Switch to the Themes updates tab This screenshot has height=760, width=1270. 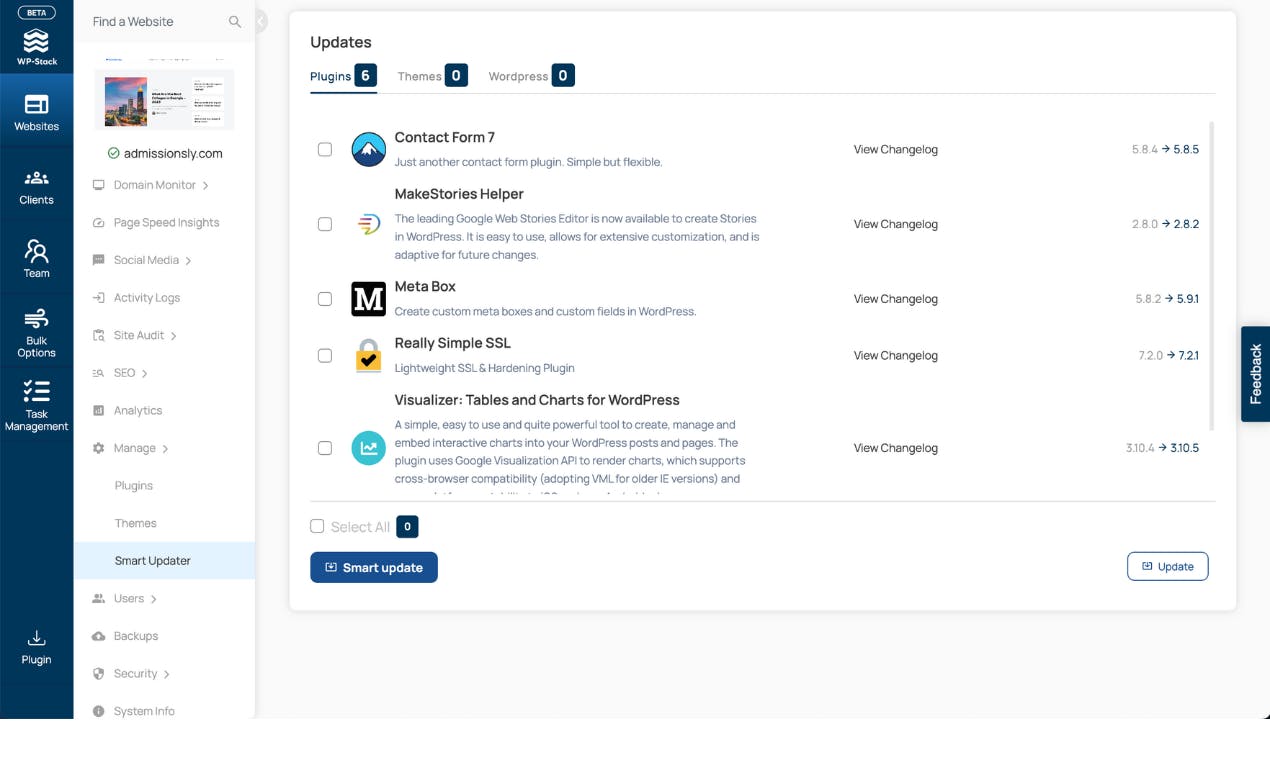pyautogui.click(x=432, y=76)
